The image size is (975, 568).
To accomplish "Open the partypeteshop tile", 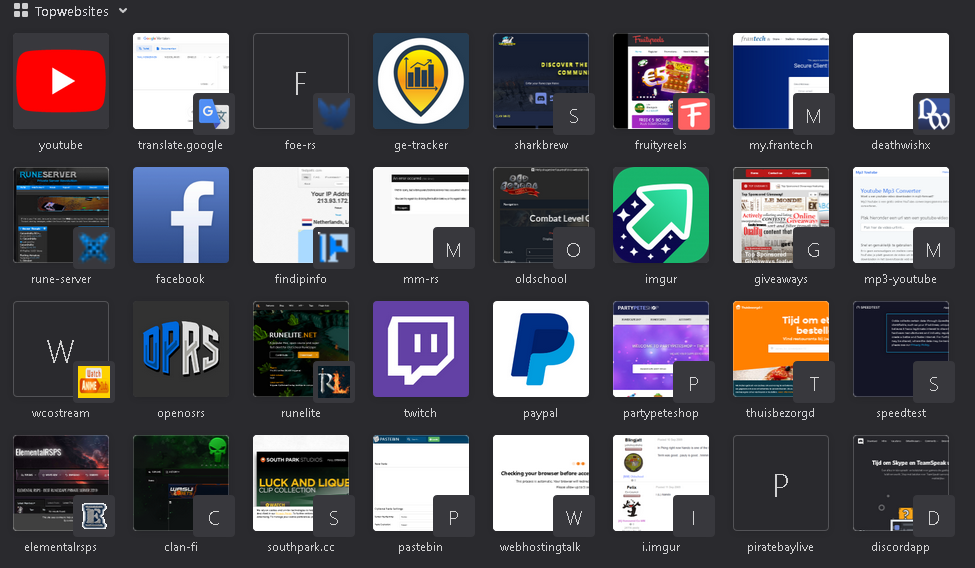I will [x=661, y=349].
